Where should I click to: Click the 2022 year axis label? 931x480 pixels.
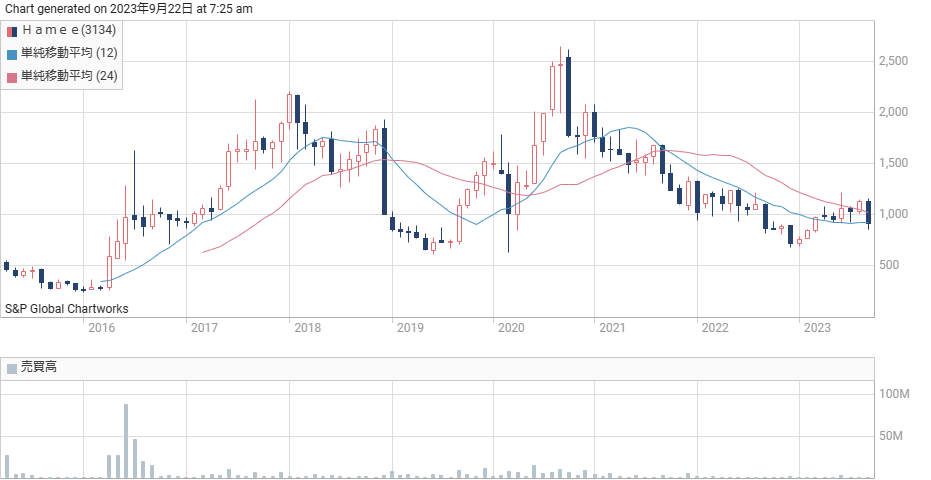pos(714,327)
